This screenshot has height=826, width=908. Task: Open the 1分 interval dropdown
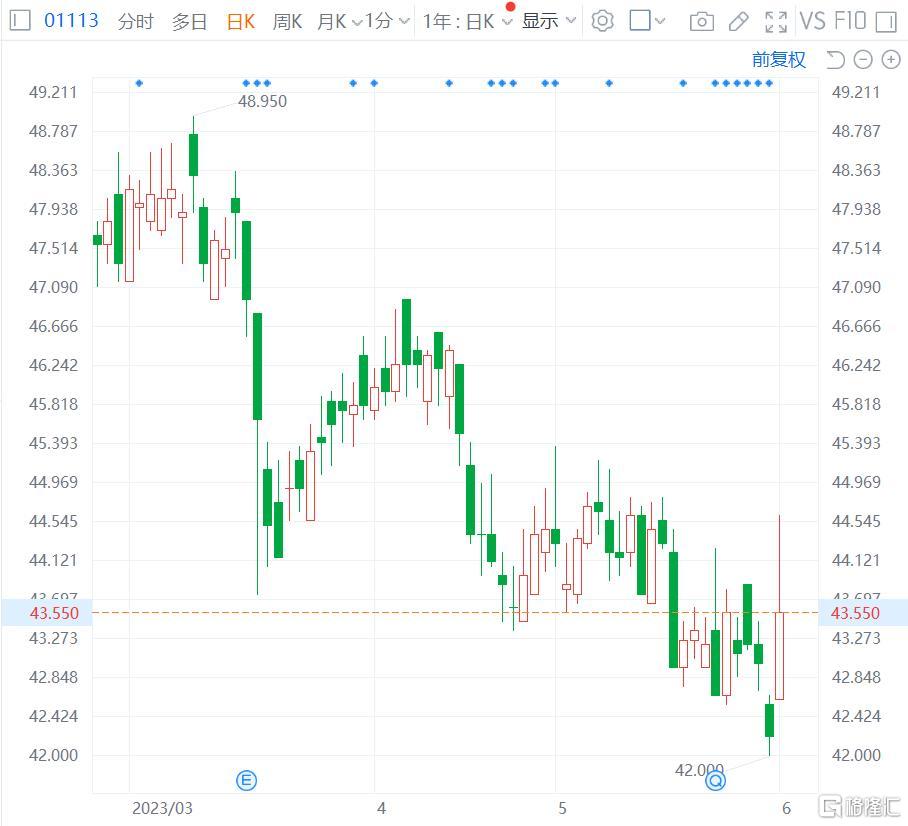click(387, 21)
